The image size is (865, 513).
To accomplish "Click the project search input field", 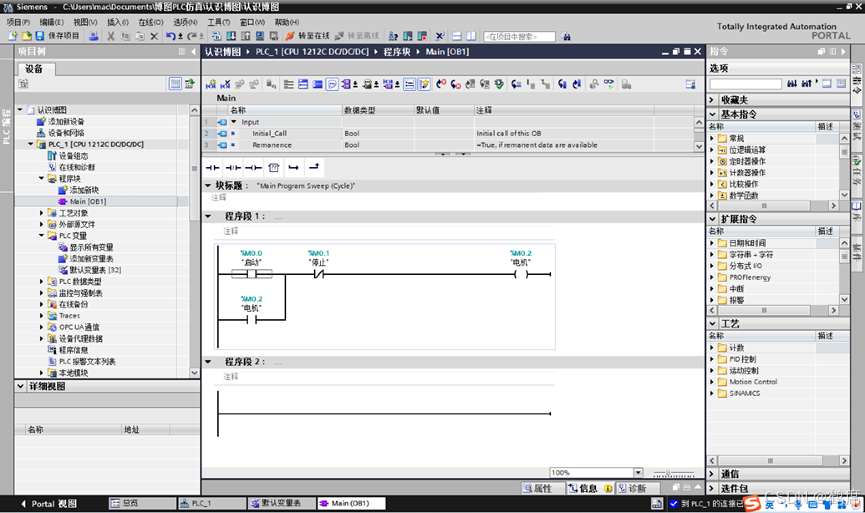I will pyautogui.click(x=519, y=36).
